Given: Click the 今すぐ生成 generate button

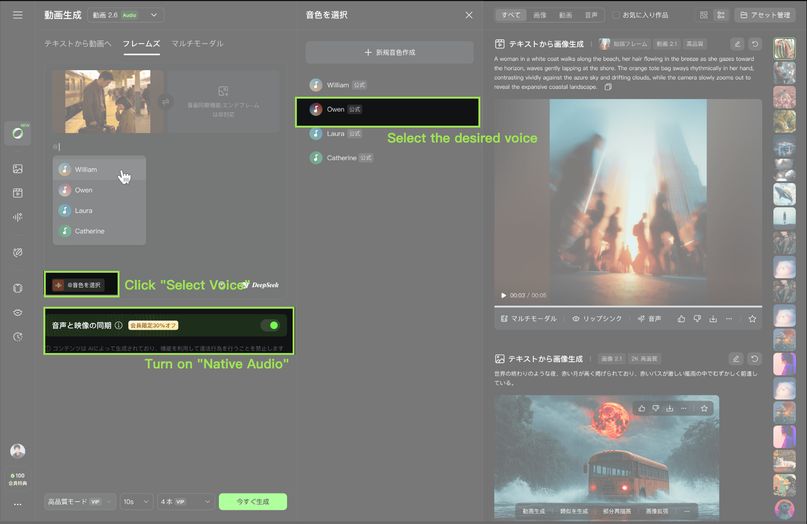Looking at the screenshot, I should 252,501.
